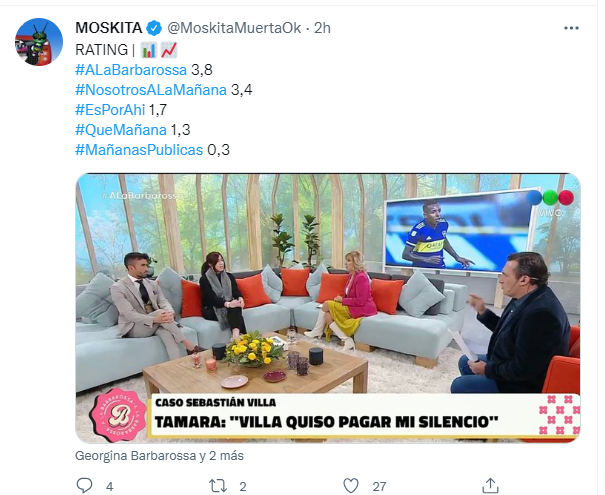Viewport: 605px width, 495px height.
Task: Retweet using the retweet arrows icon
Action: (218, 486)
